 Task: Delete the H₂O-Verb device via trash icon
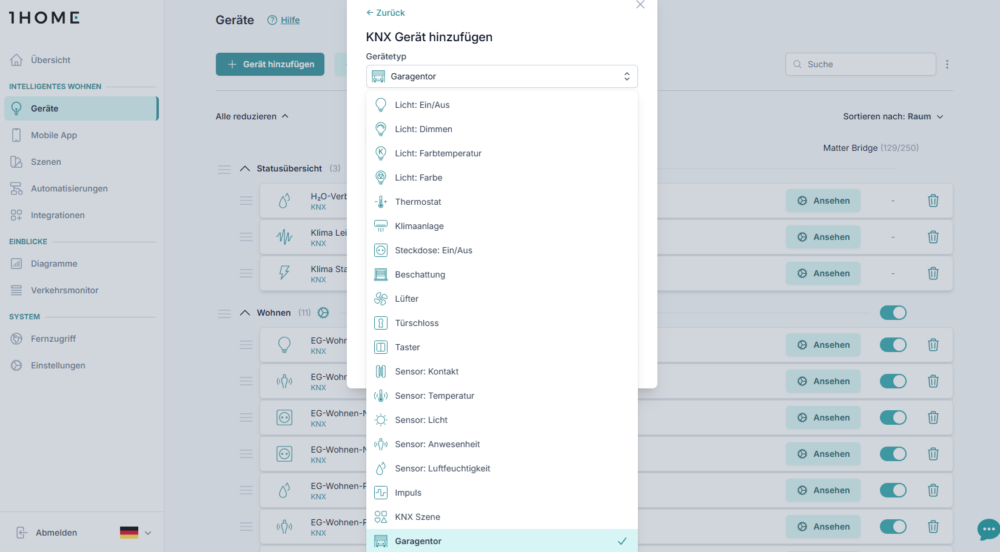933,201
